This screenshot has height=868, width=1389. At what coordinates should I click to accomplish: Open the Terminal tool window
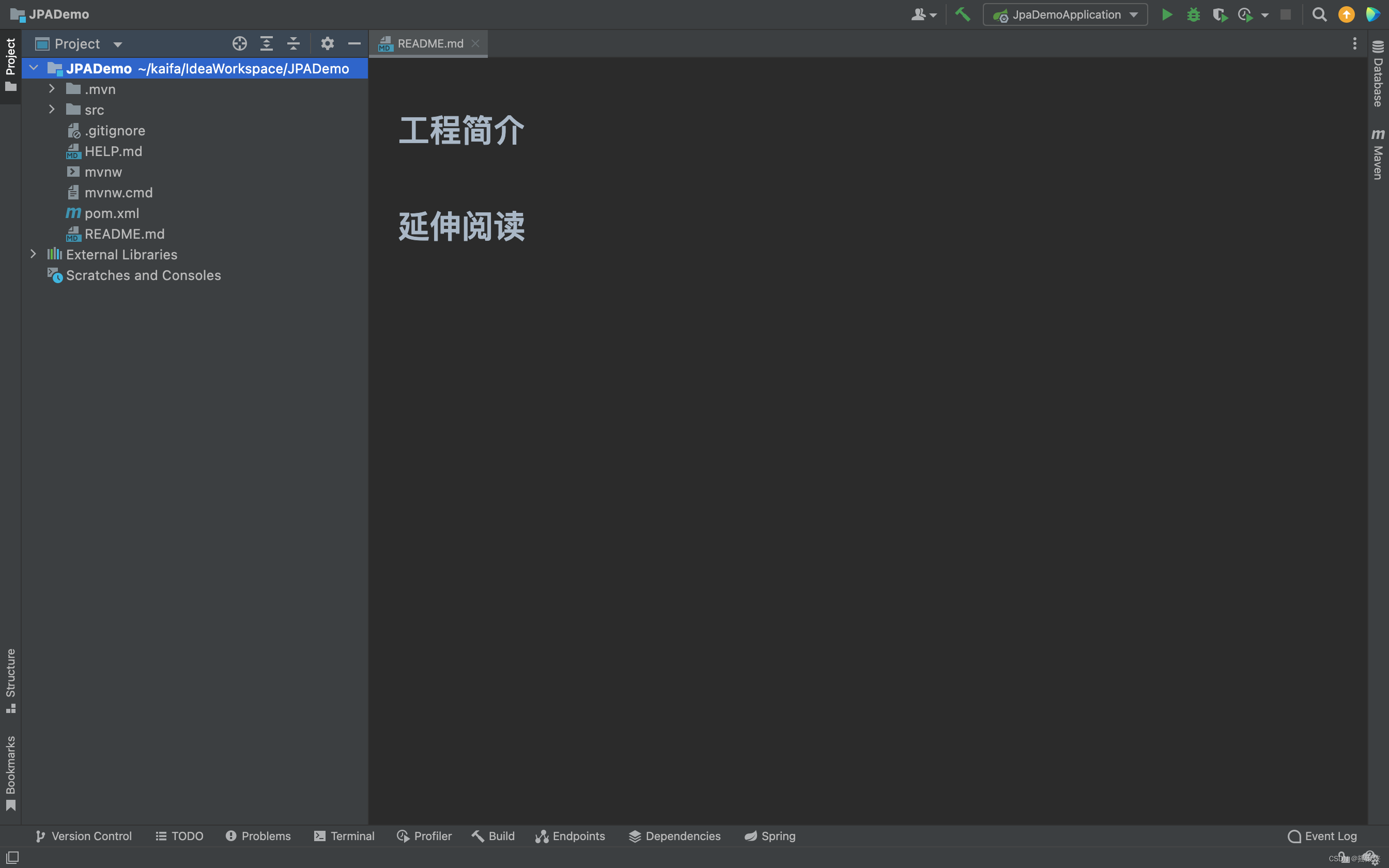344,836
